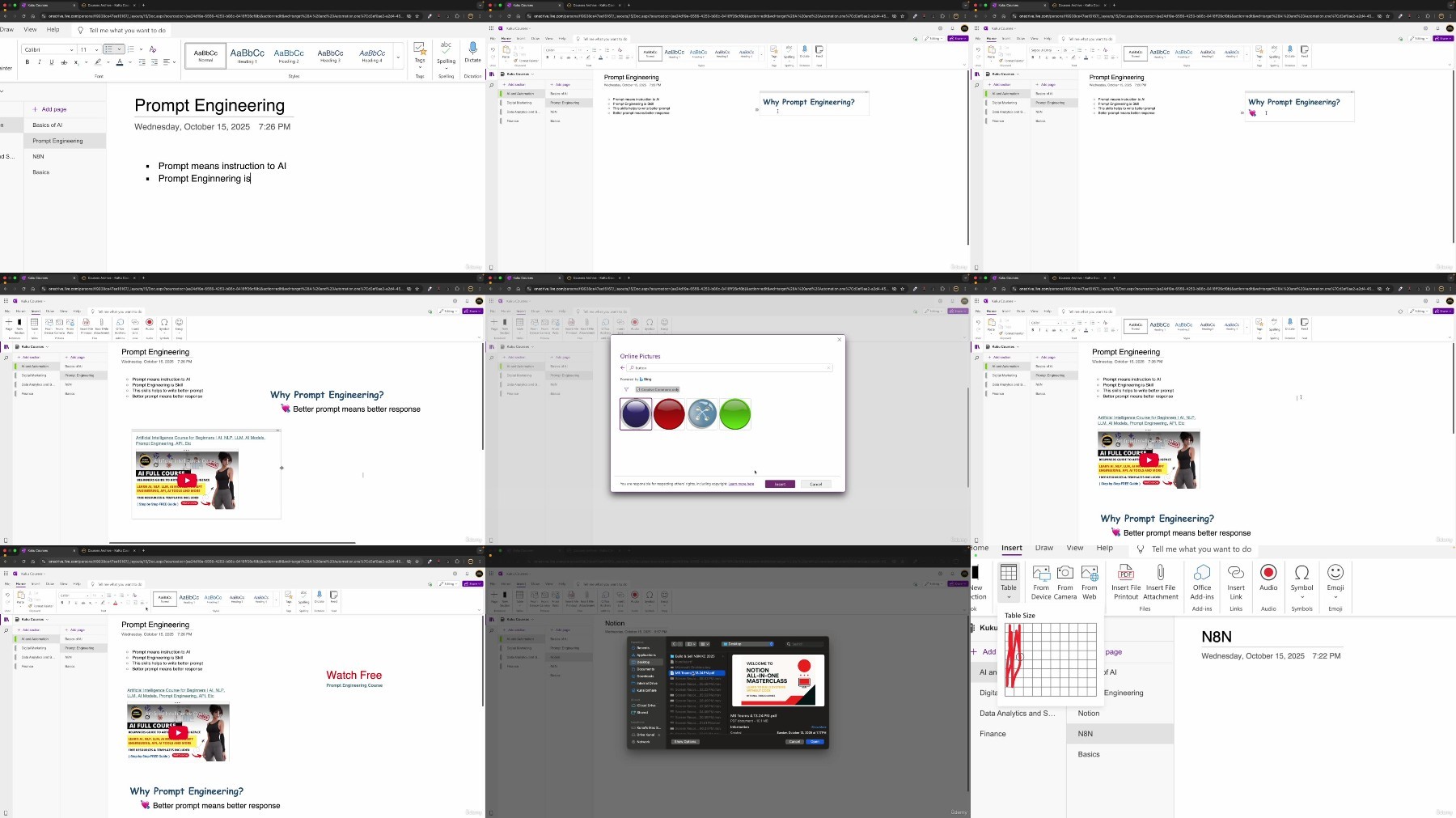Click Office Add-ins icon in enlarged Insert ribbon
This screenshot has height=818, width=1456.
[1202, 573]
